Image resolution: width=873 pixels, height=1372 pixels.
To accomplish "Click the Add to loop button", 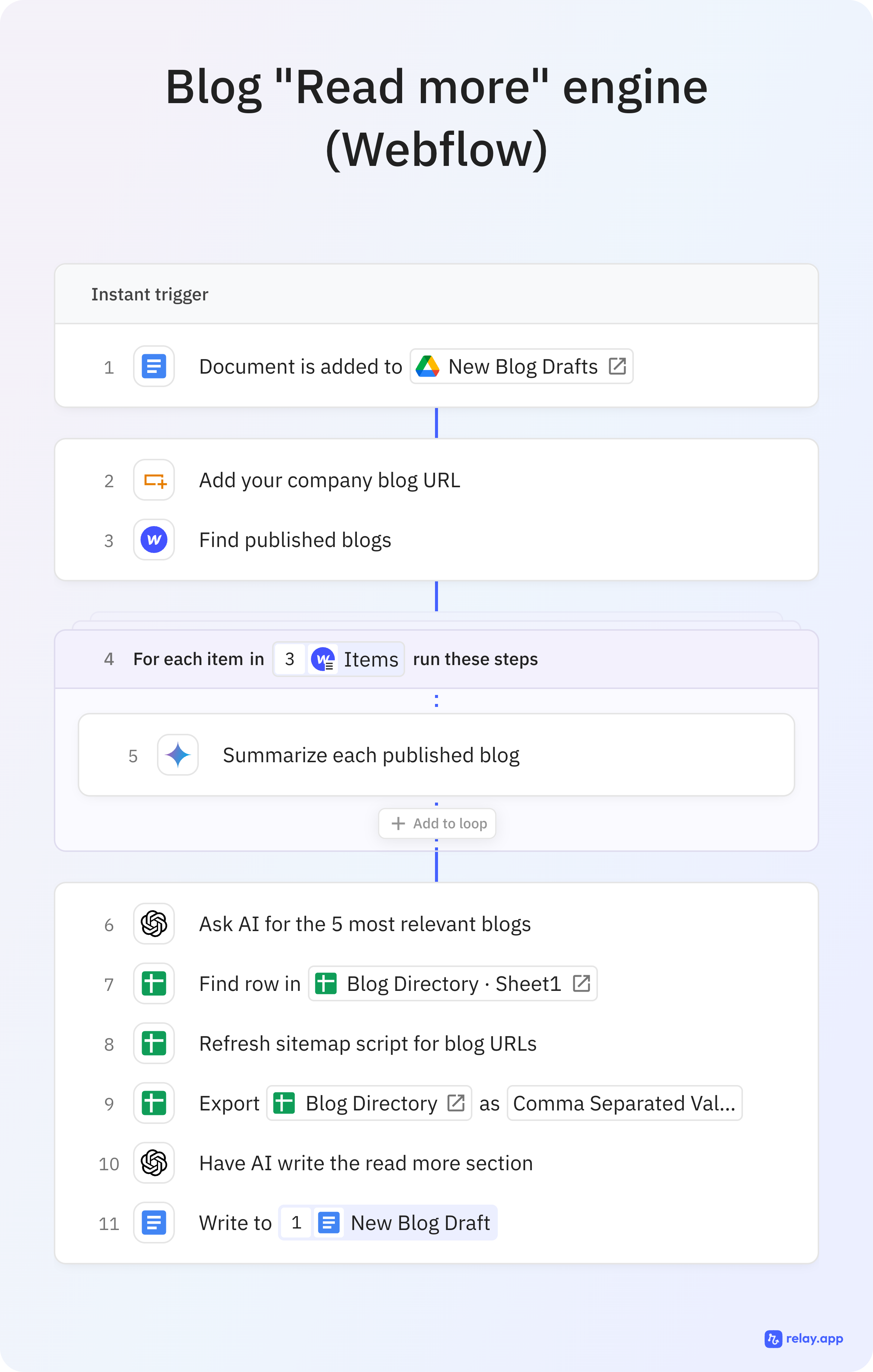I will point(436,823).
